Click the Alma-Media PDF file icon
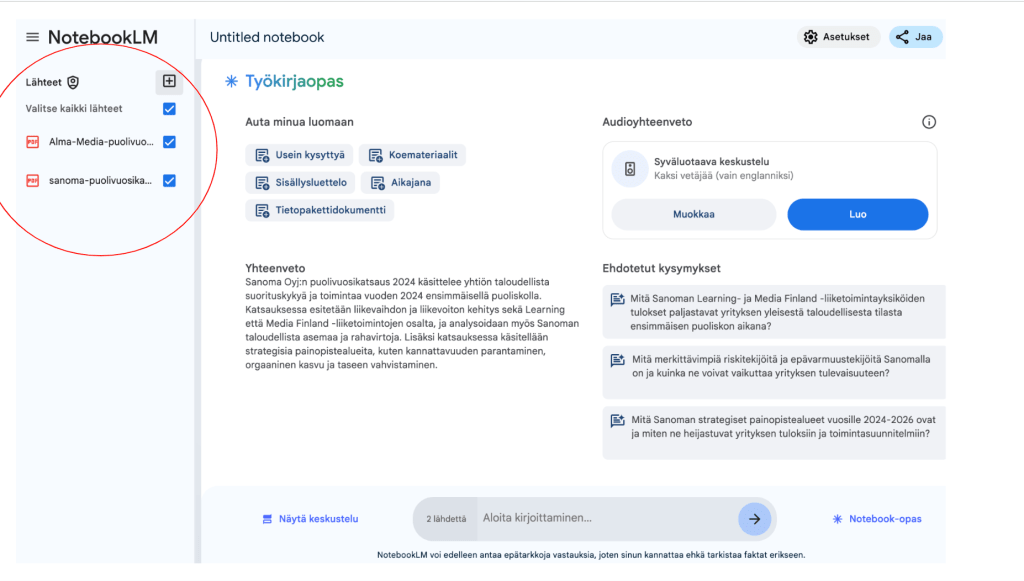This screenshot has width=1024, height=581. [x=33, y=142]
